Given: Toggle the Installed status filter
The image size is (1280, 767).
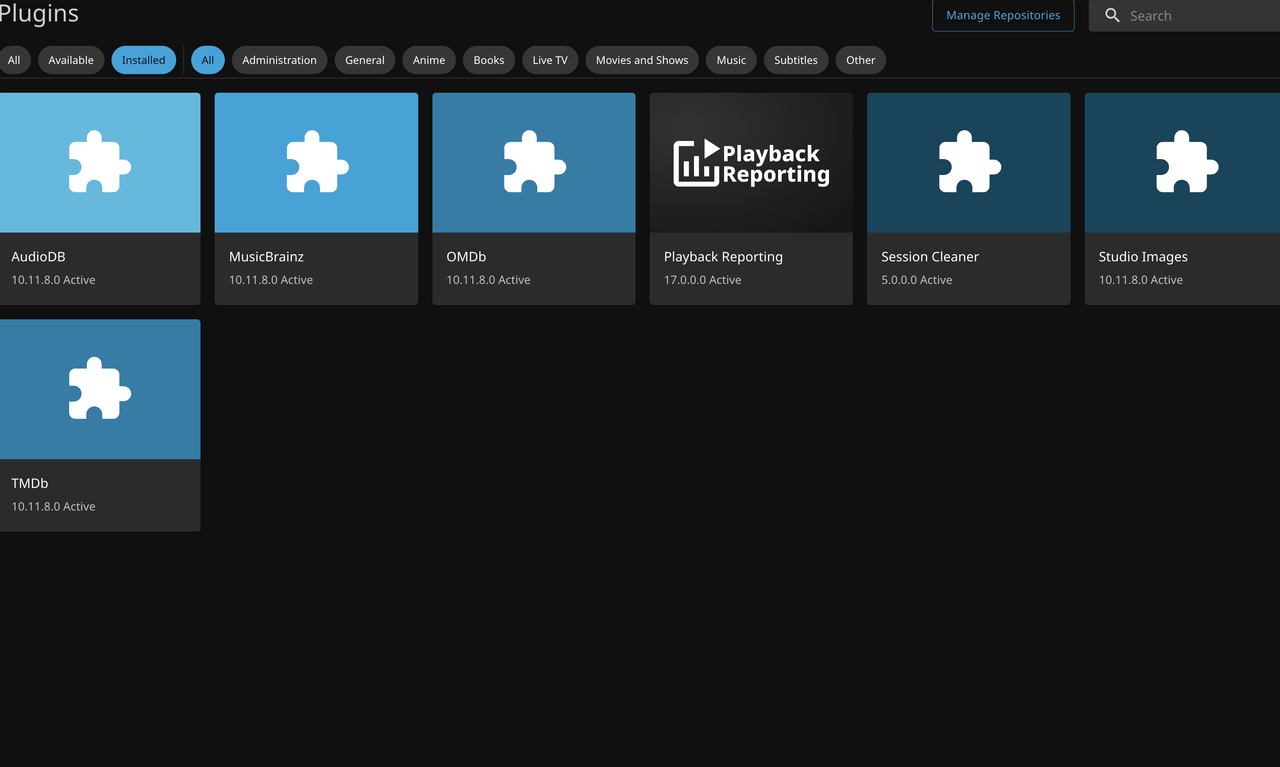Looking at the screenshot, I should coord(143,60).
